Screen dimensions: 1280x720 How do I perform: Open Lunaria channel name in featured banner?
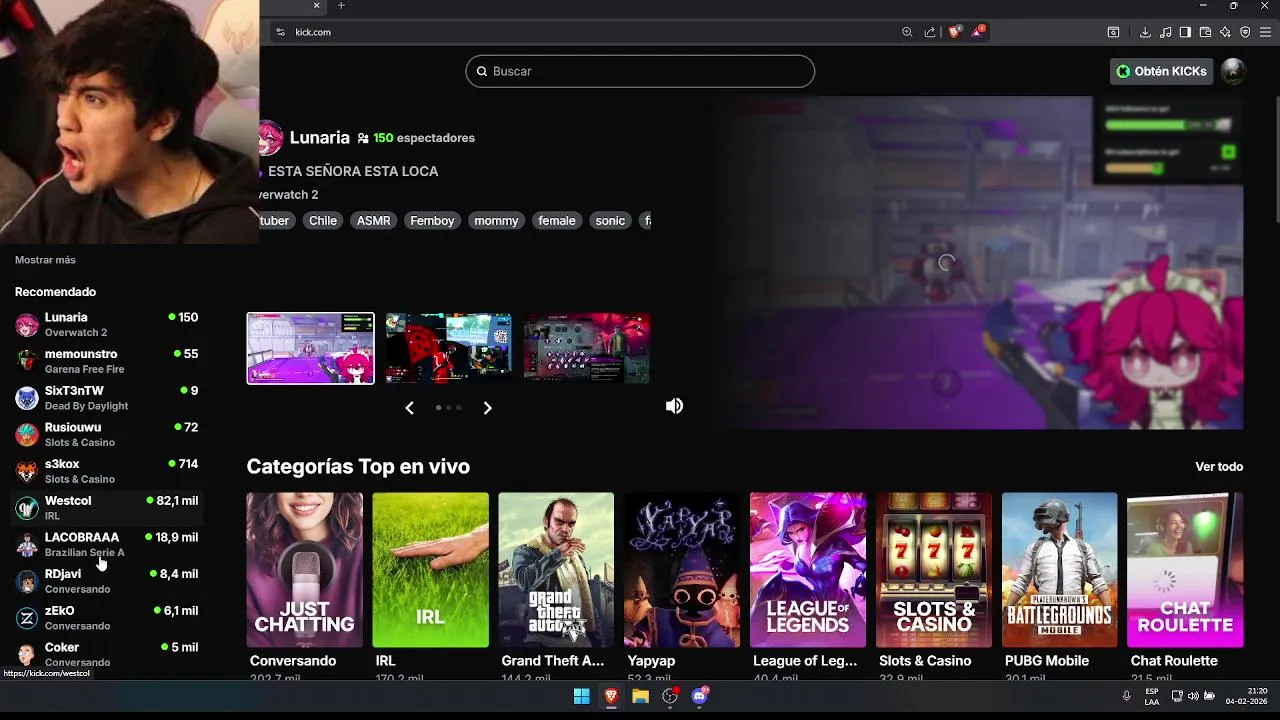tap(320, 138)
